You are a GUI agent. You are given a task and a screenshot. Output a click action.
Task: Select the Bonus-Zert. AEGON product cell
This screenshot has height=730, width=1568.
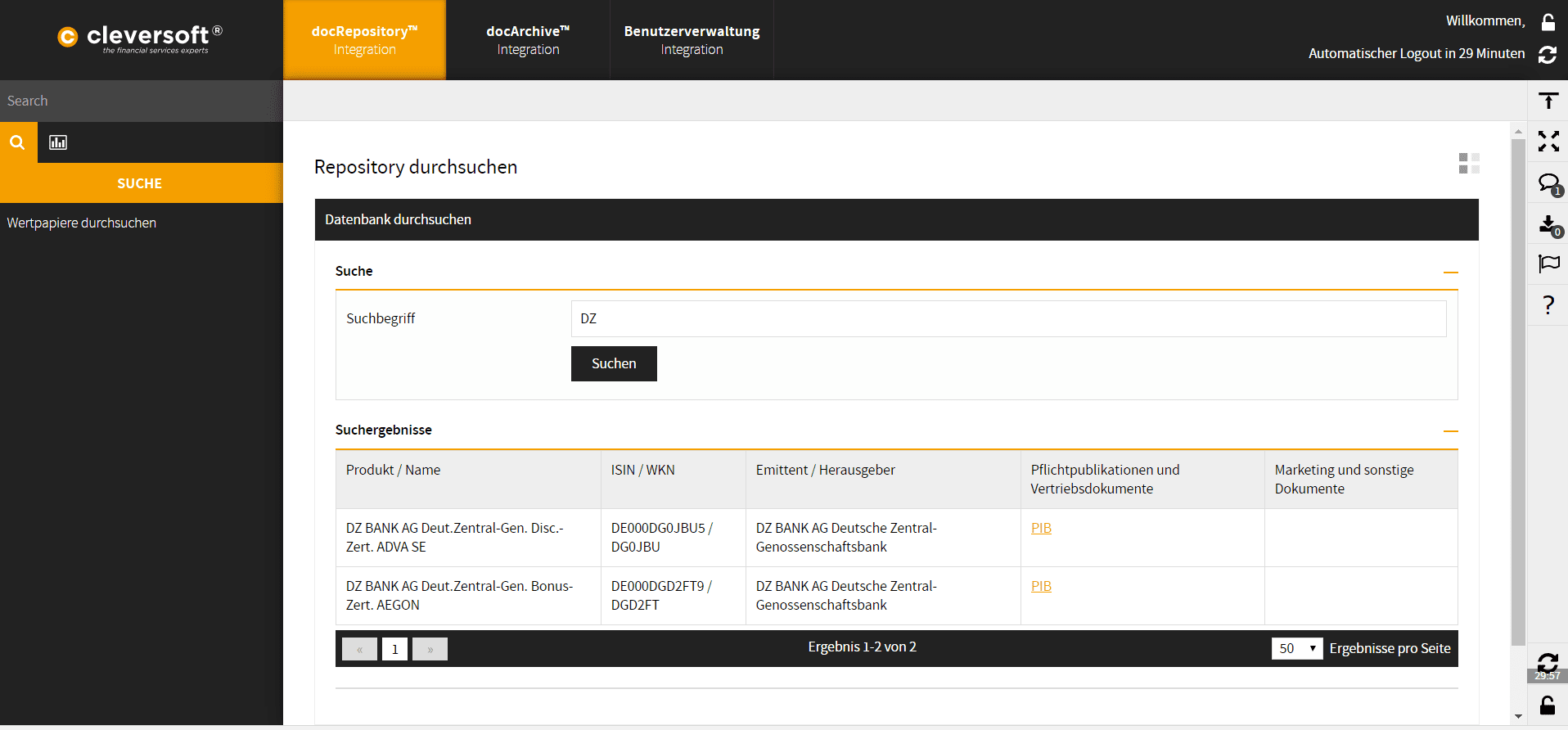(468, 596)
